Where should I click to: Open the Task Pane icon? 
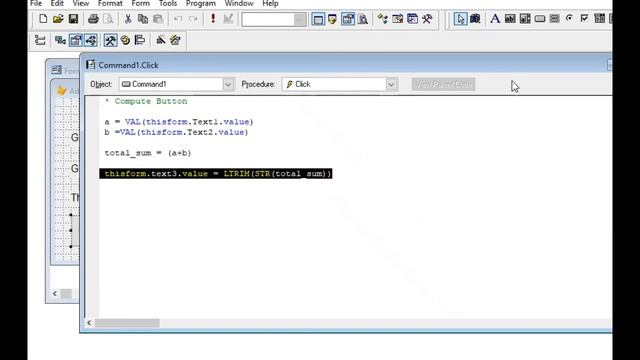point(412,19)
